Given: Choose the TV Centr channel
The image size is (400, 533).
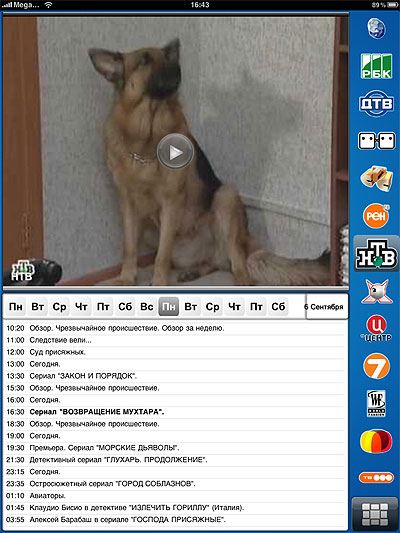Looking at the screenshot, I should pos(376,328).
